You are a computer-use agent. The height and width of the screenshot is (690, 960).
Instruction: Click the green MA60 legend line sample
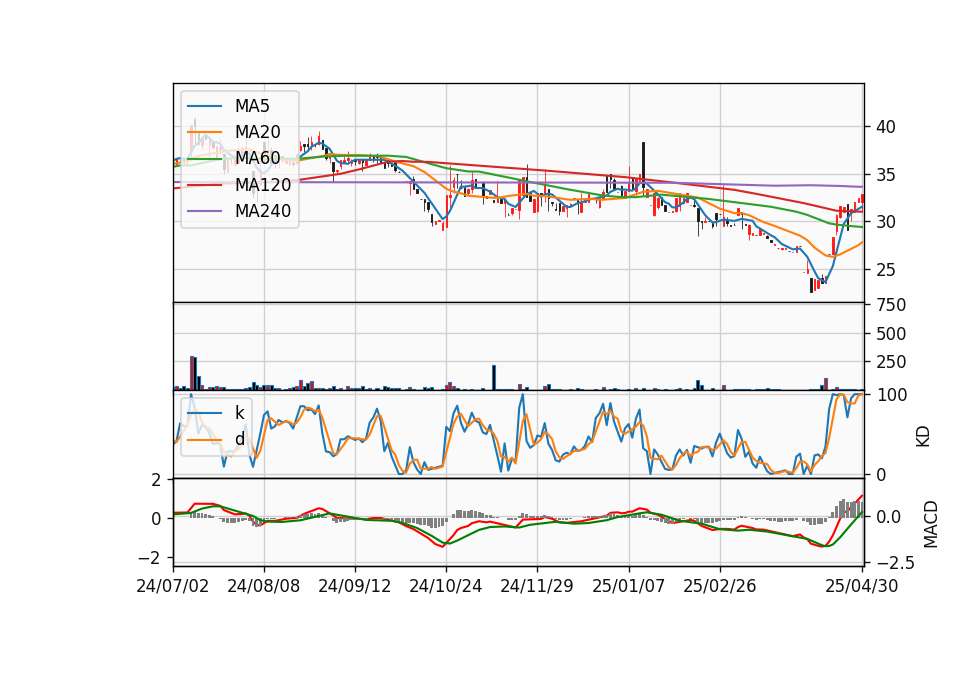pos(204,159)
